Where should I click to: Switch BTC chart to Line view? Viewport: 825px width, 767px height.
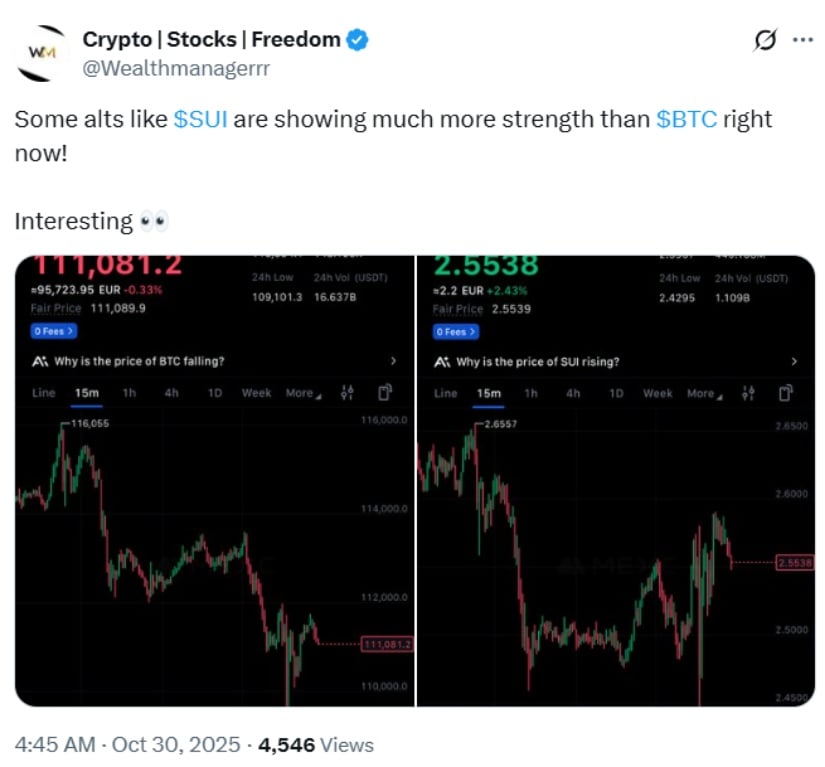pos(44,393)
